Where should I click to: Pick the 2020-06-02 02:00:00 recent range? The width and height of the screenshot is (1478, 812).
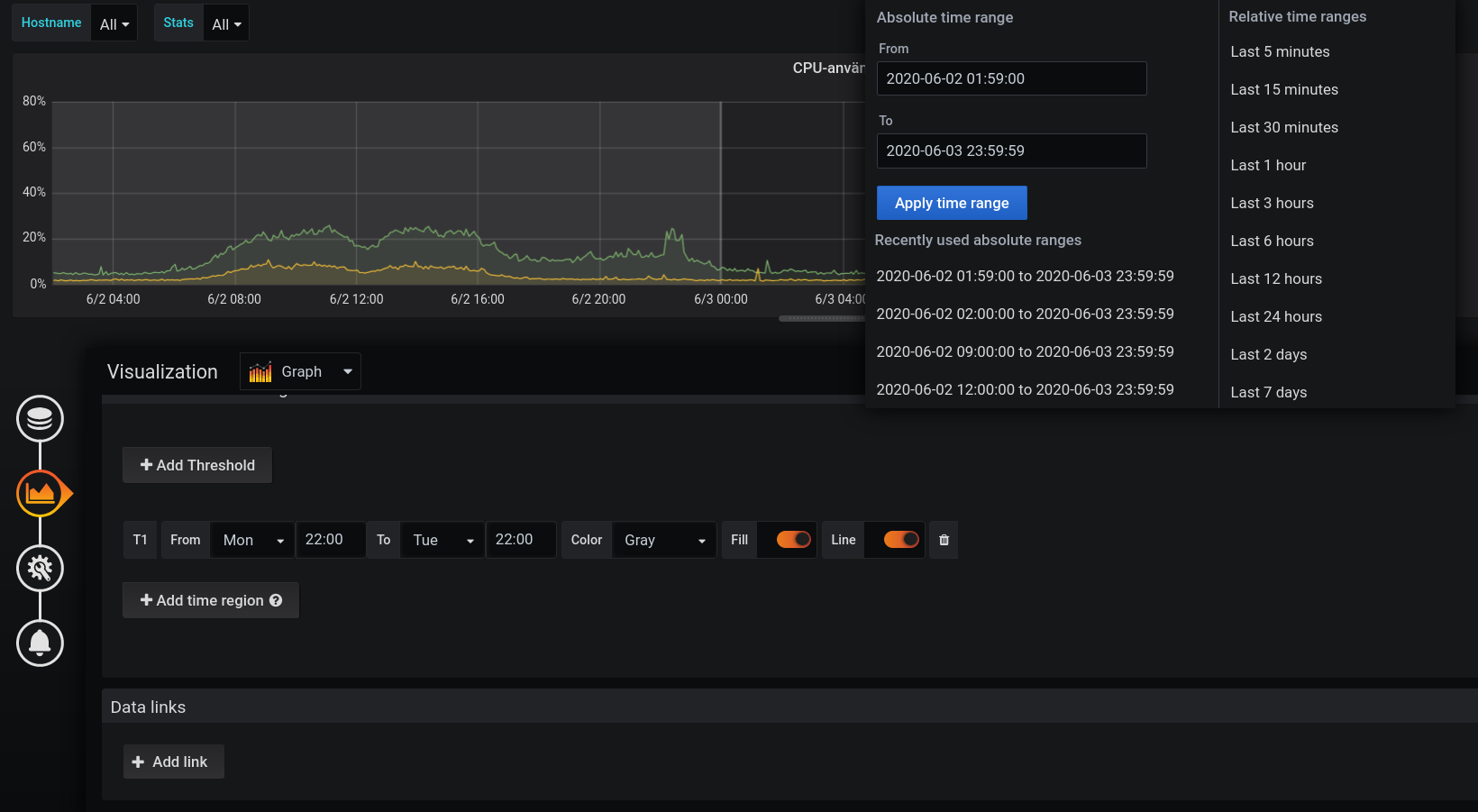click(x=1025, y=314)
